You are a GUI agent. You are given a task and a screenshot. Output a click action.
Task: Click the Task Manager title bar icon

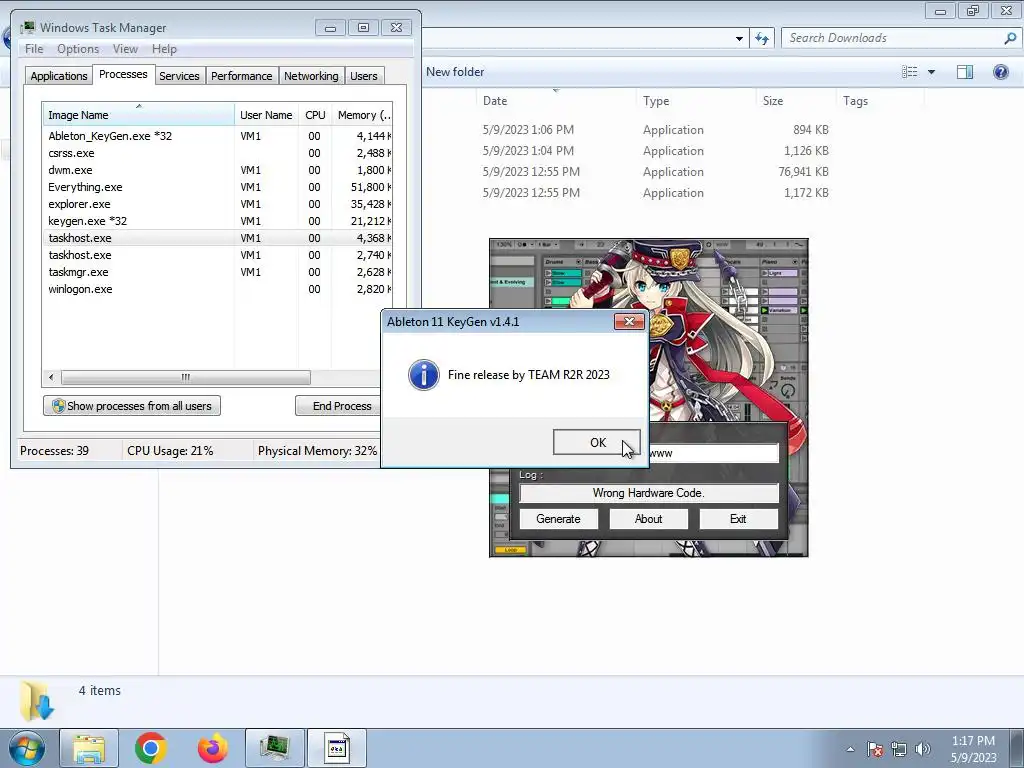click(27, 27)
